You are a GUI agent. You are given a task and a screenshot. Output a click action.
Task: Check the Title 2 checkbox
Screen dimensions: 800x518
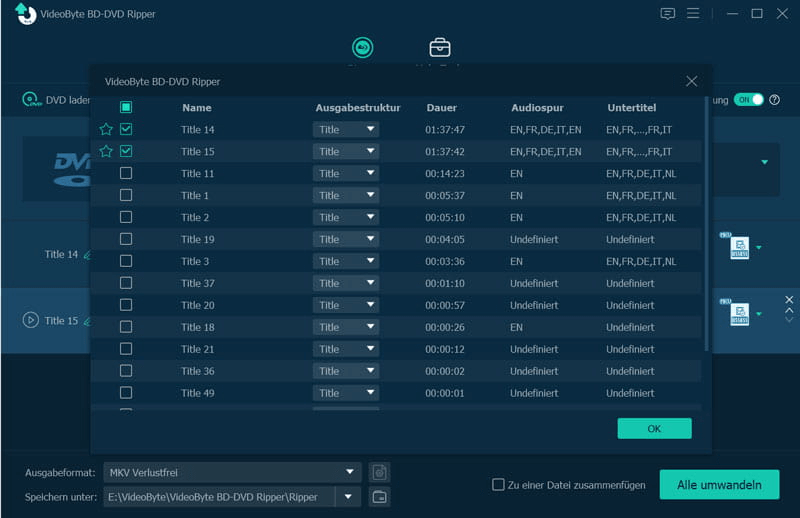point(126,217)
